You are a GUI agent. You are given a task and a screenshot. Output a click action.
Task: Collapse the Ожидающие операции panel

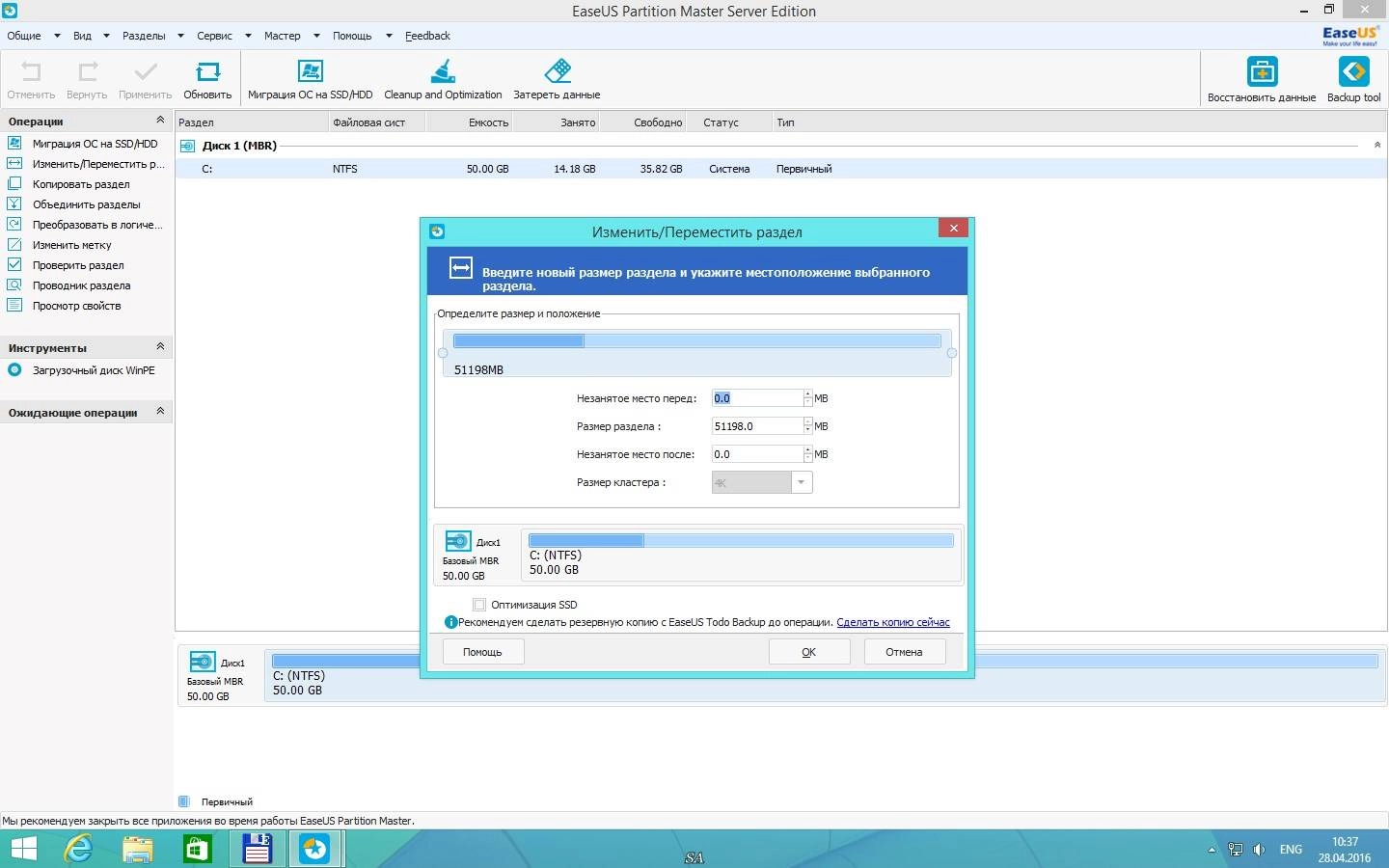[160, 411]
